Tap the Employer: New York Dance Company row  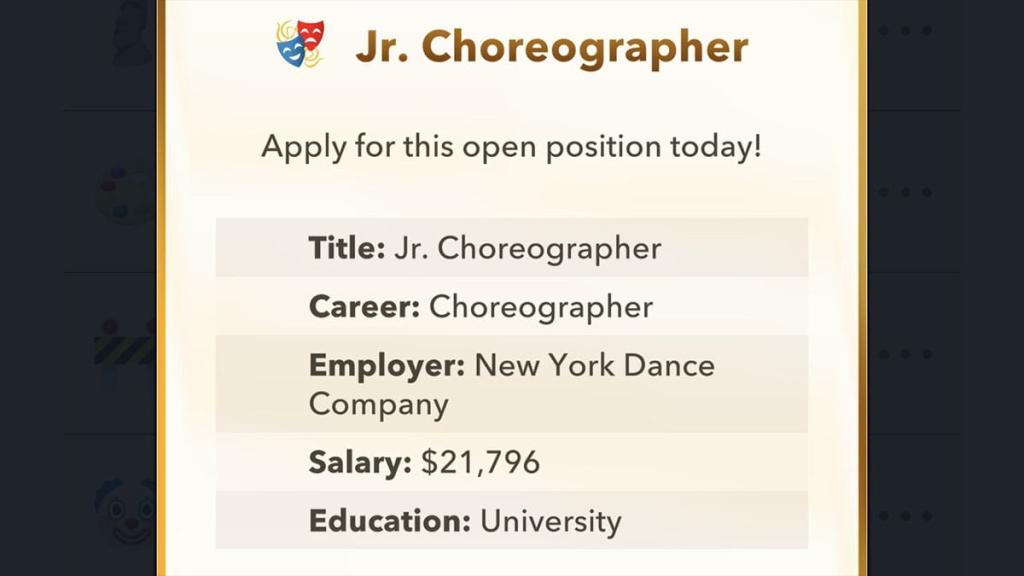pos(512,385)
